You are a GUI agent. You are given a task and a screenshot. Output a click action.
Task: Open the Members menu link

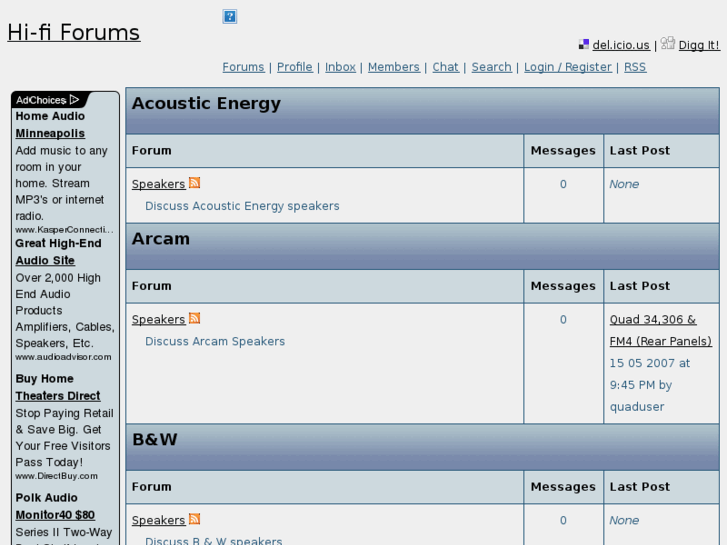pyautogui.click(x=394, y=67)
